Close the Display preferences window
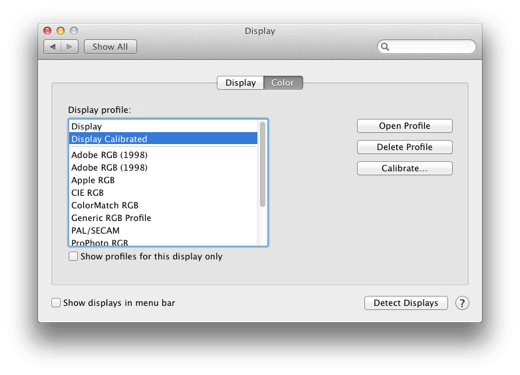520x375 pixels. [47, 31]
